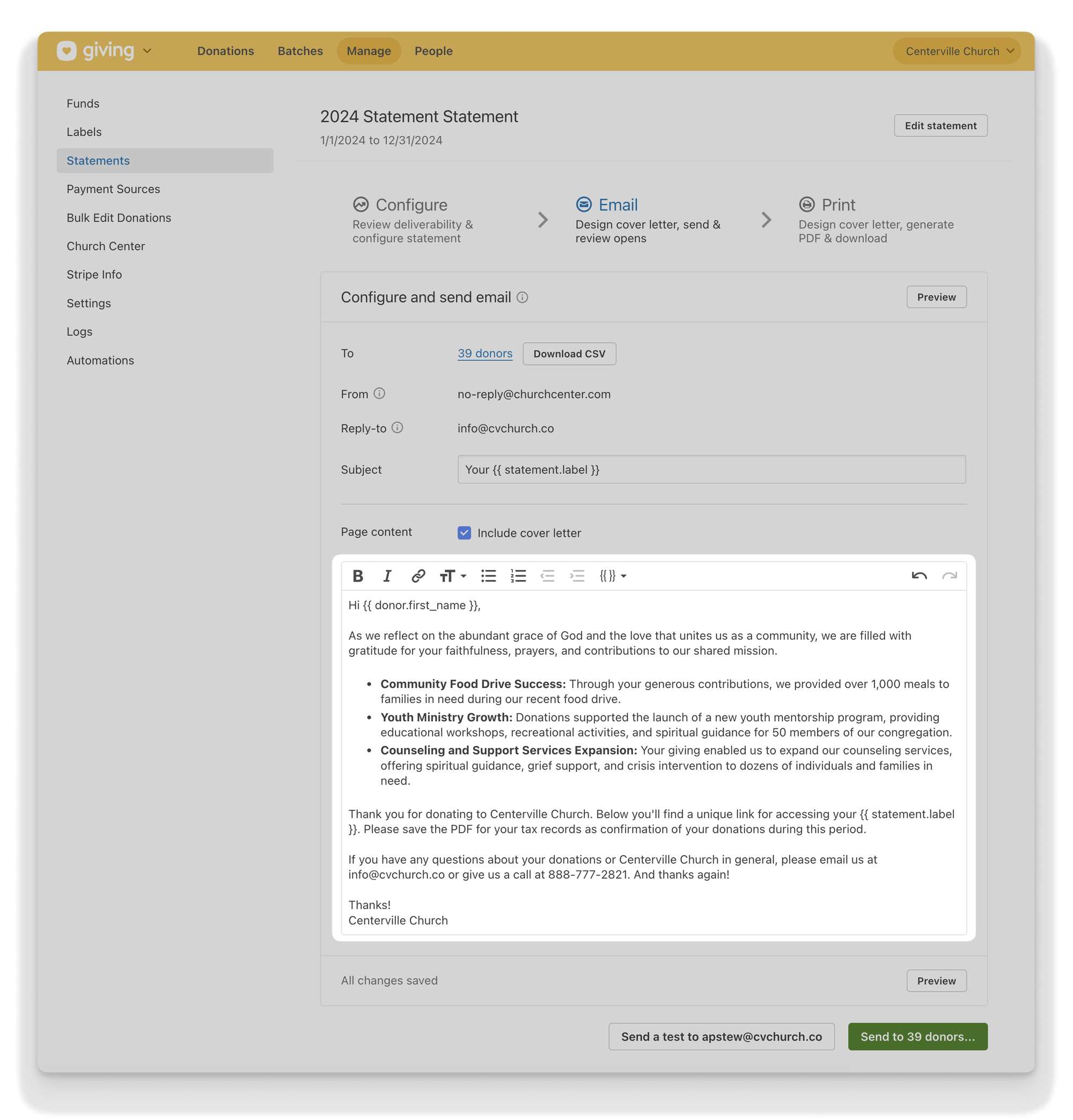1073x1120 pixels.
Task: Click info icon beside Reply-to
Action: [x=397, y=427]
